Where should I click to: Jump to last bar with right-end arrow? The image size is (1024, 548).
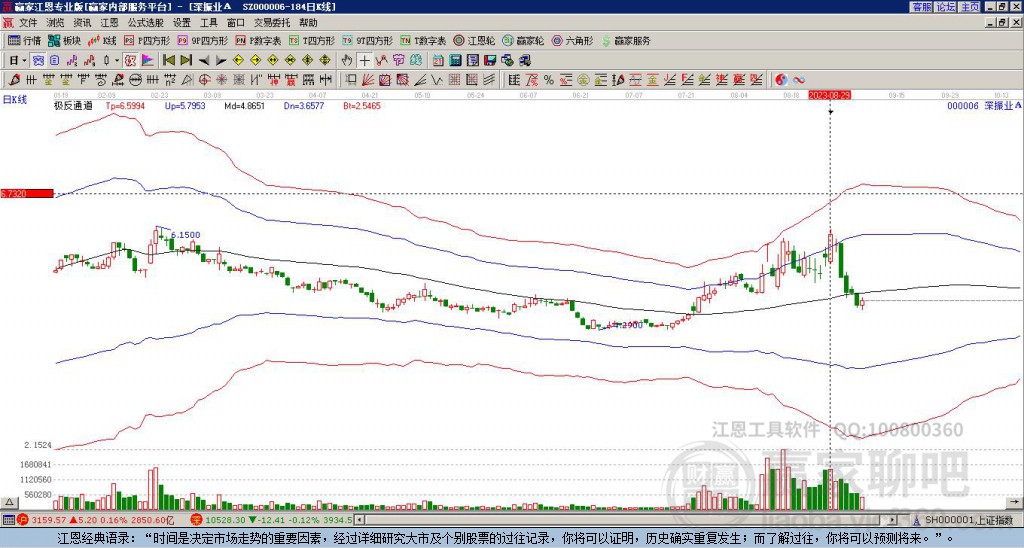coord(186,61)
